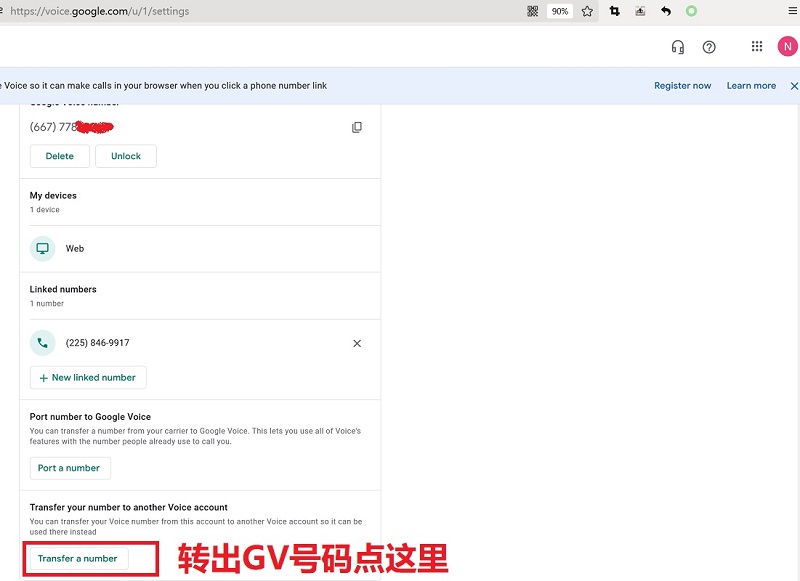Screen dimensions: 800x581
Task: Click the Register now link
Action: (x=683, y=86)
